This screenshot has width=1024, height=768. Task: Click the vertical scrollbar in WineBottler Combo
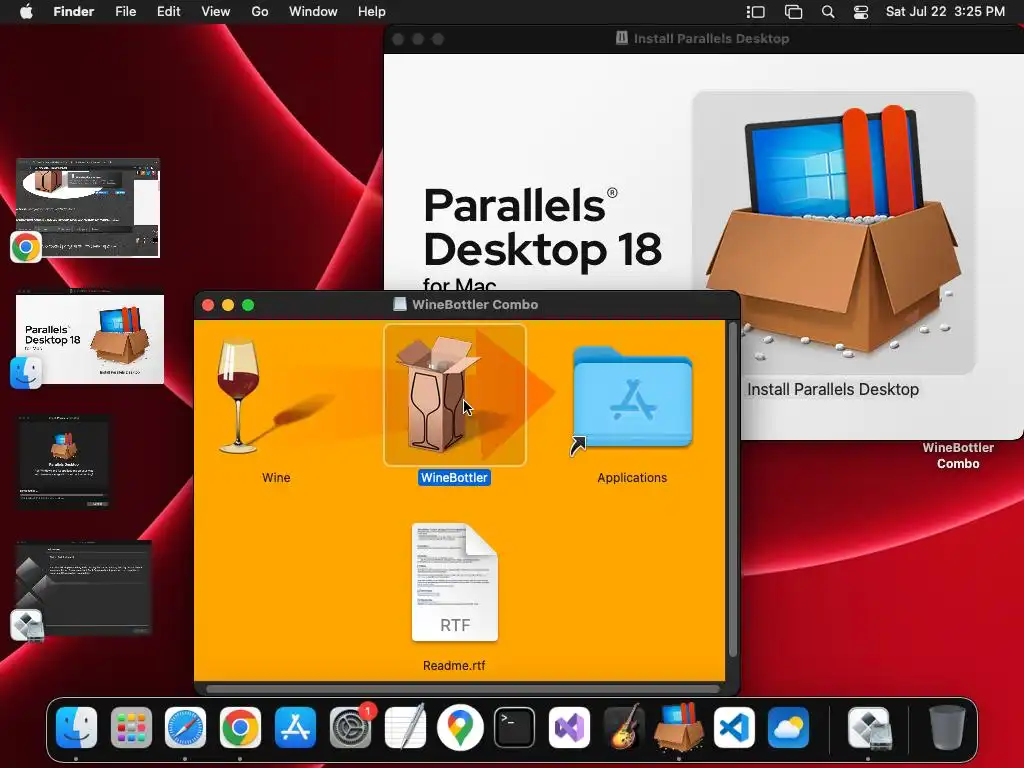(x=732, y=490)
